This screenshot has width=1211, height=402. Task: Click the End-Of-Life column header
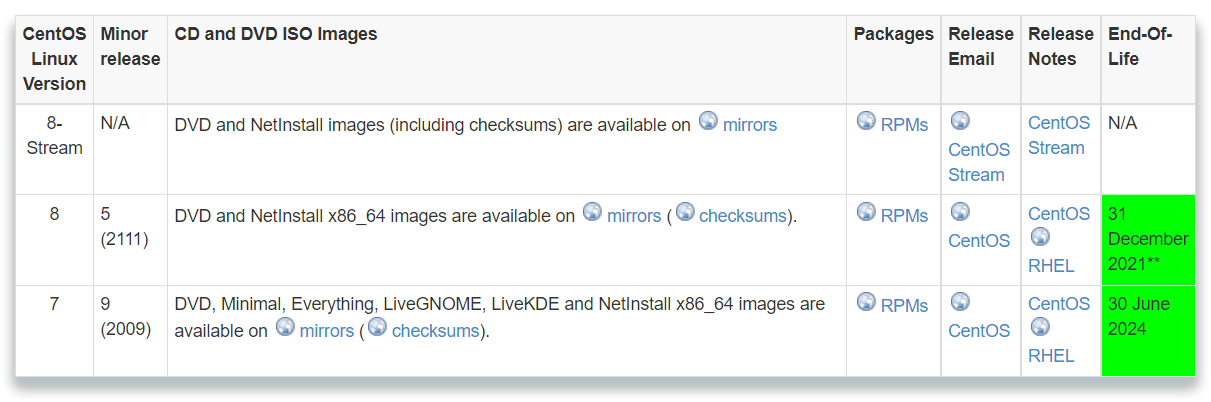(1148, 59)
